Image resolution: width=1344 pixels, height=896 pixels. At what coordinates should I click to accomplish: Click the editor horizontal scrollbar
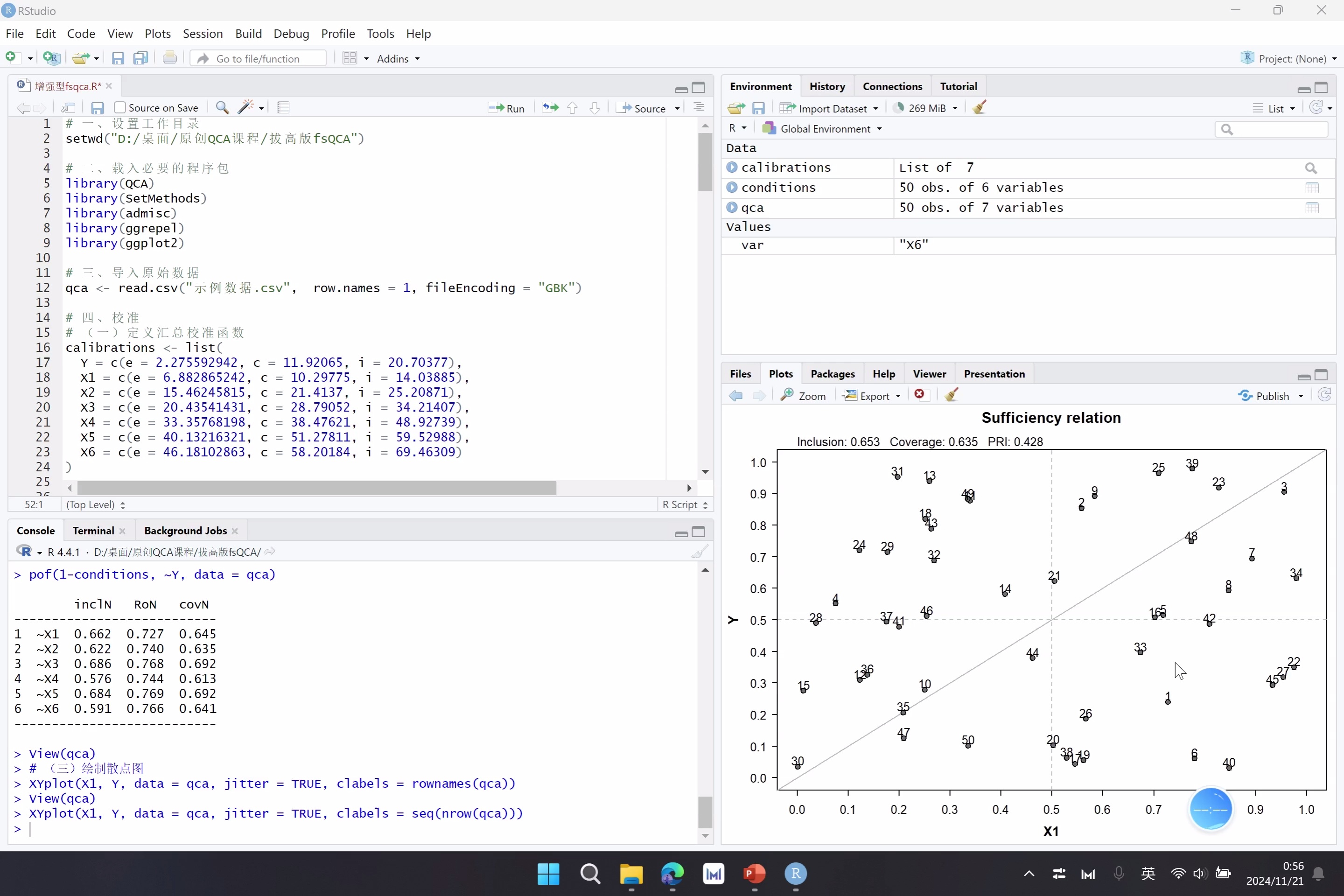[x=316, y=487]
